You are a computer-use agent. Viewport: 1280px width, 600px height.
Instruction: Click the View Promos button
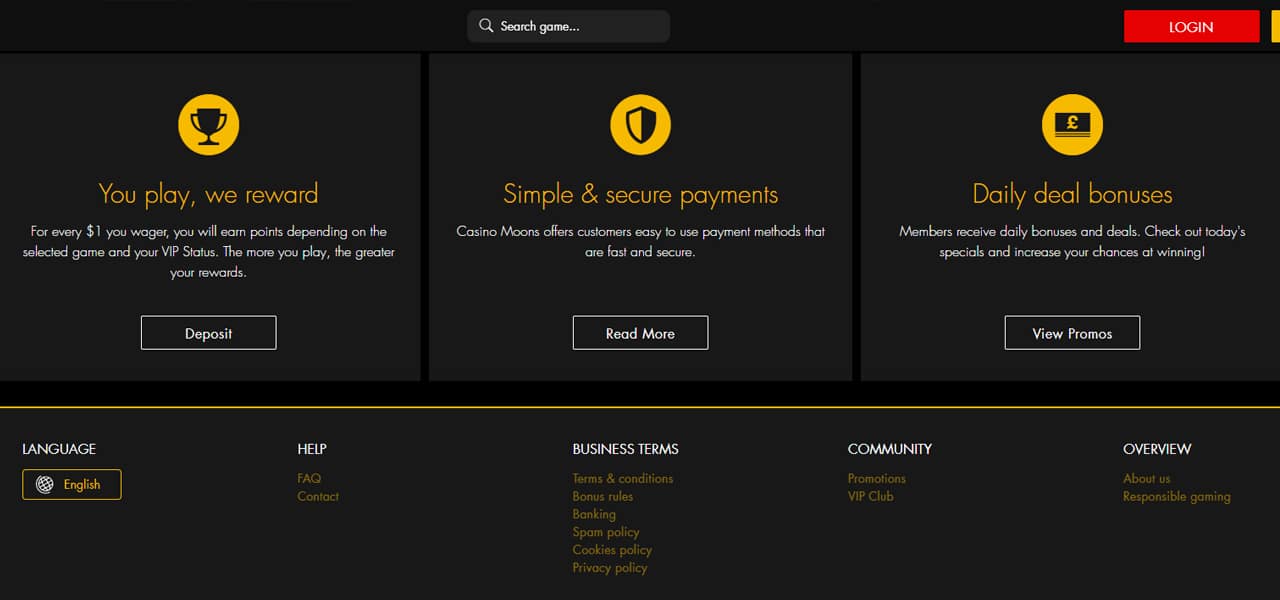[x=1072, y=333]
